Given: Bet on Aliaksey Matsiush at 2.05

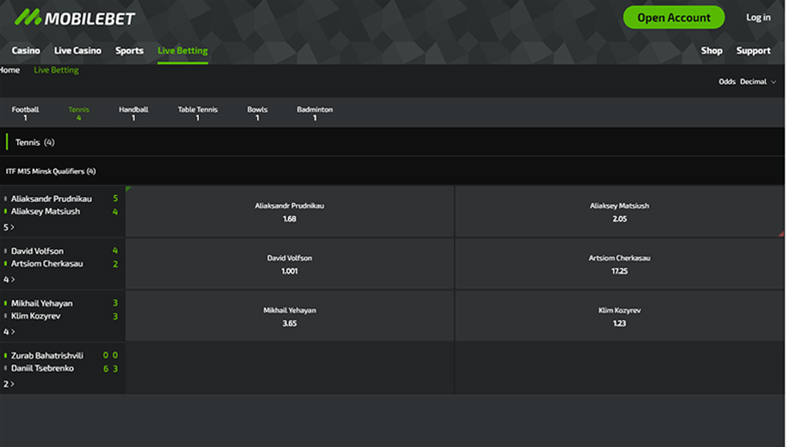Looking at the screenshot, I should point(620,212).
